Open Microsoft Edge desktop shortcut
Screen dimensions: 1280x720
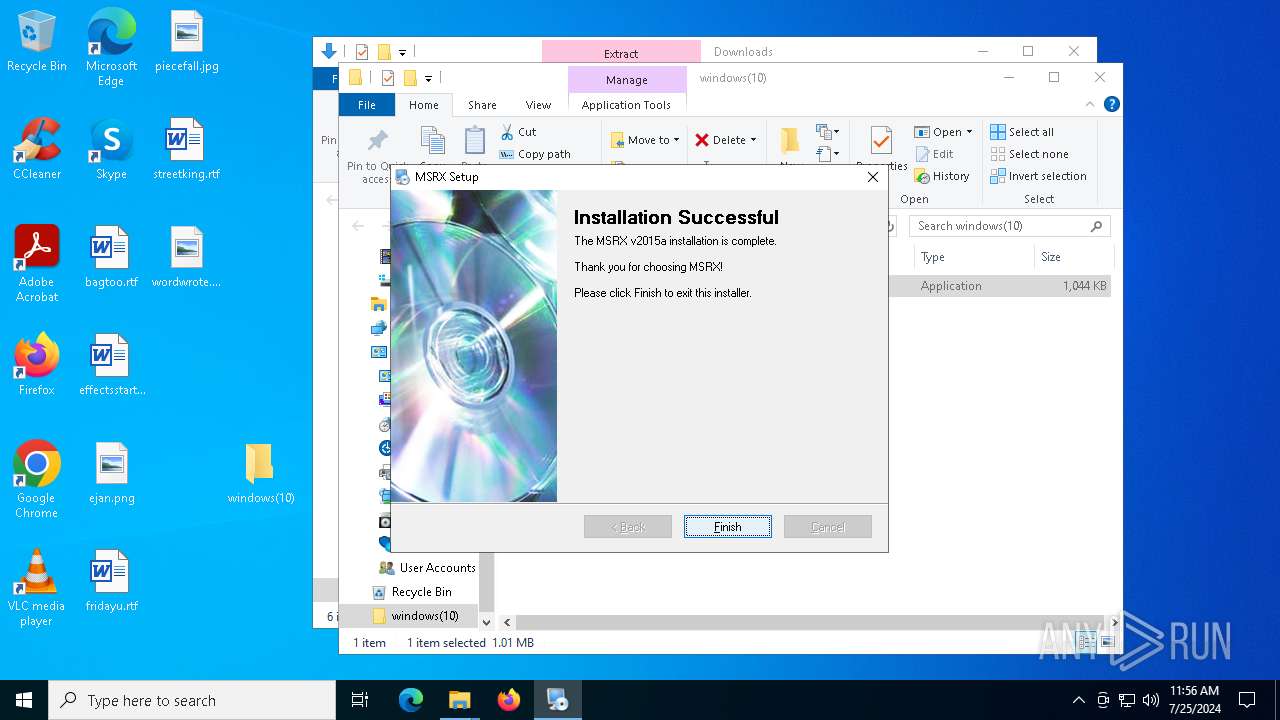click(x=111, y=48)
